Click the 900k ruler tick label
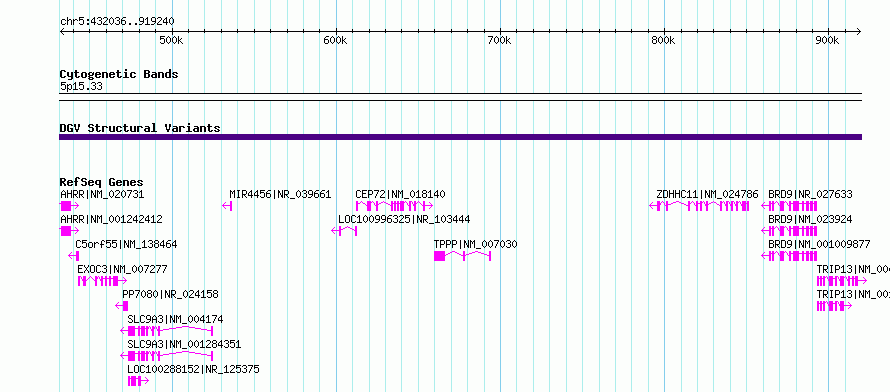Image resolution: width=890 pixels, height=392 pixels. point(828,41)
